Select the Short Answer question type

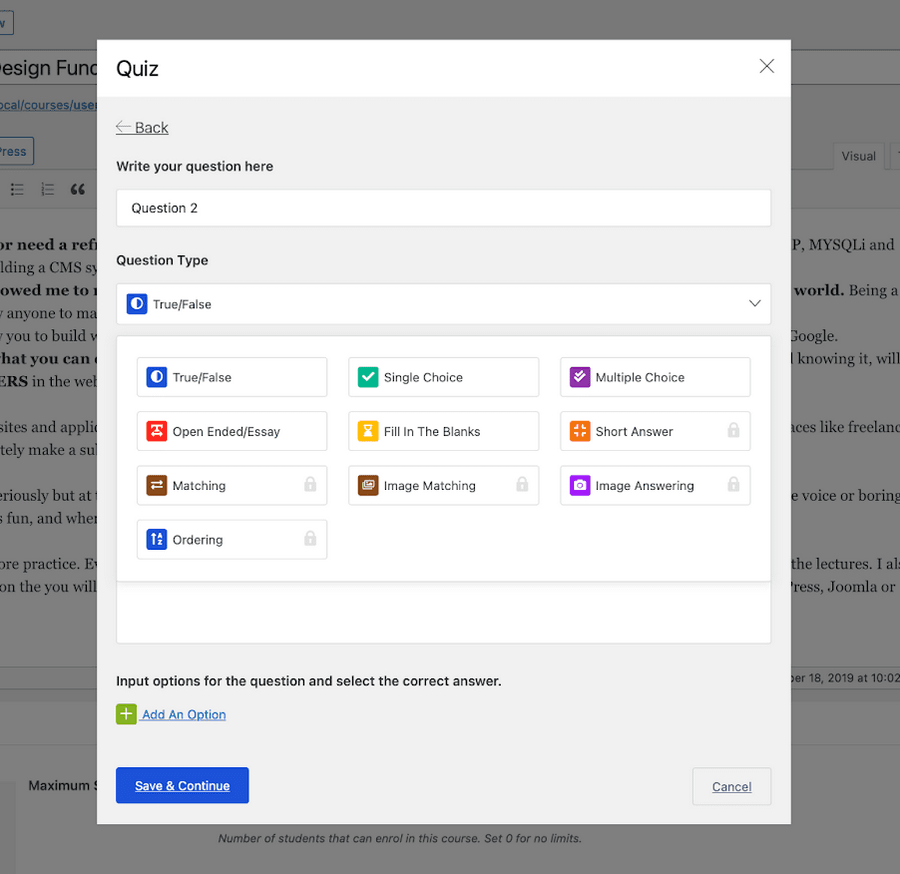pos(654,431)
